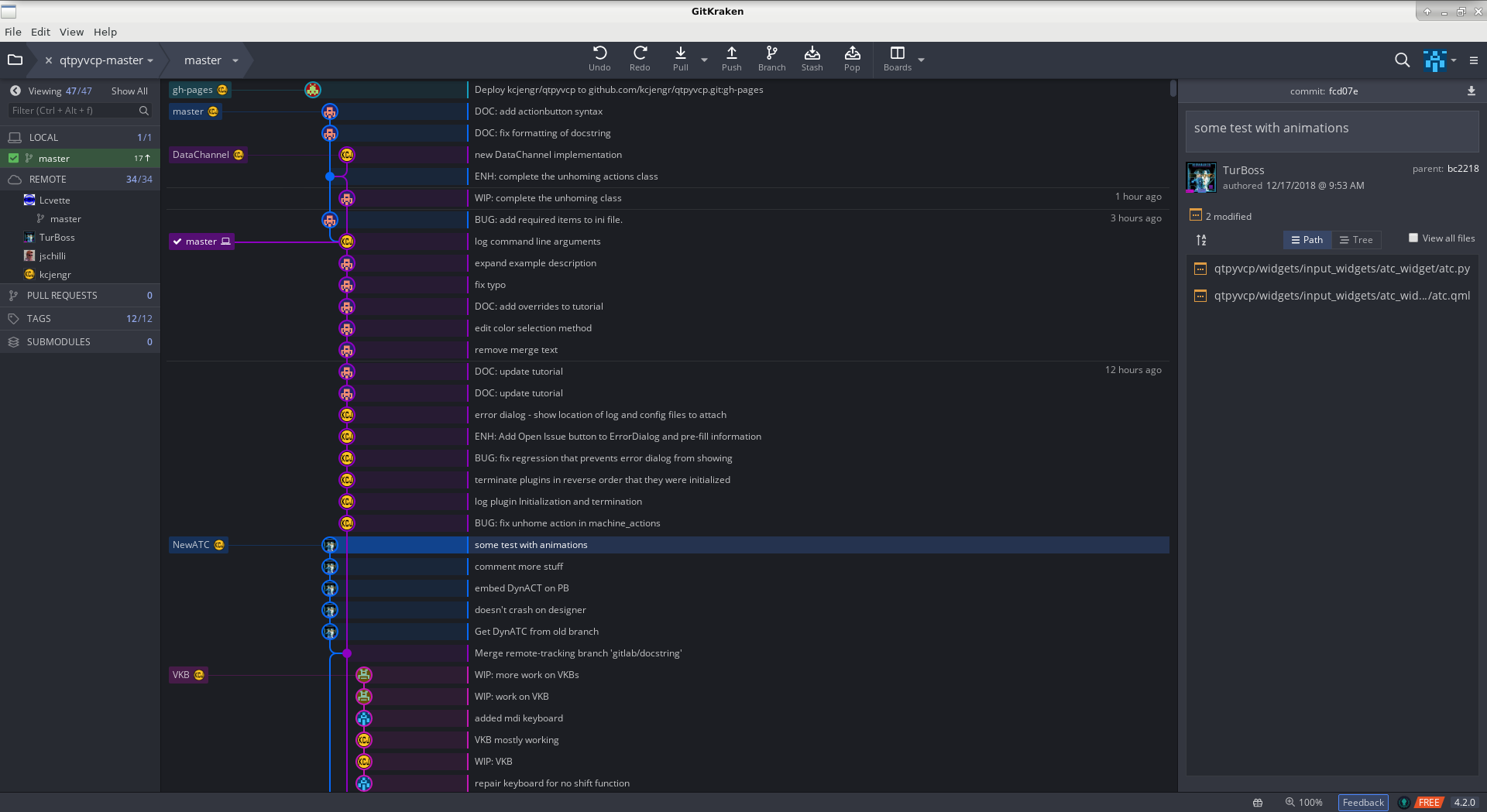Select commit 'BUG: add required items to ini file.'
This screenshot has width=1487, height=812.
(548, 220)
